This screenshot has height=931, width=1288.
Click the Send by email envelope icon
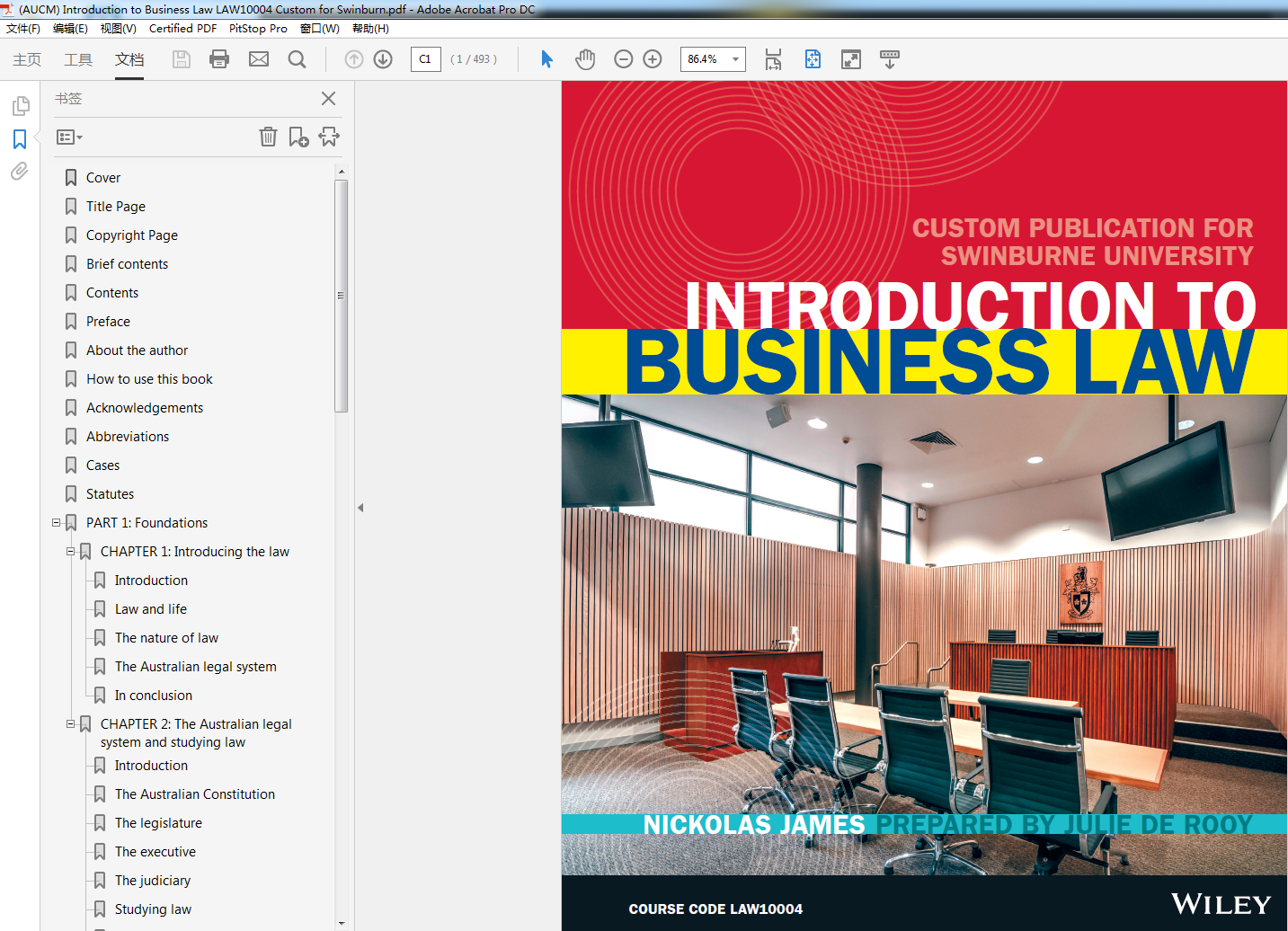pos(259,59)
